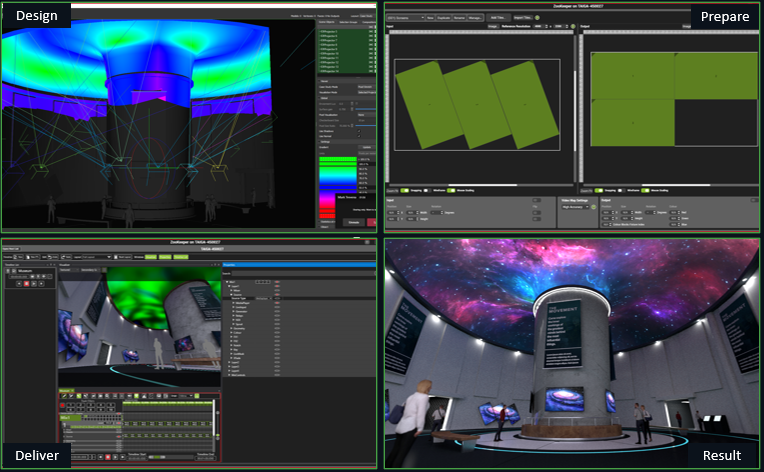
Task: Select the Museum timeline tab
Action: pos(66,391)
